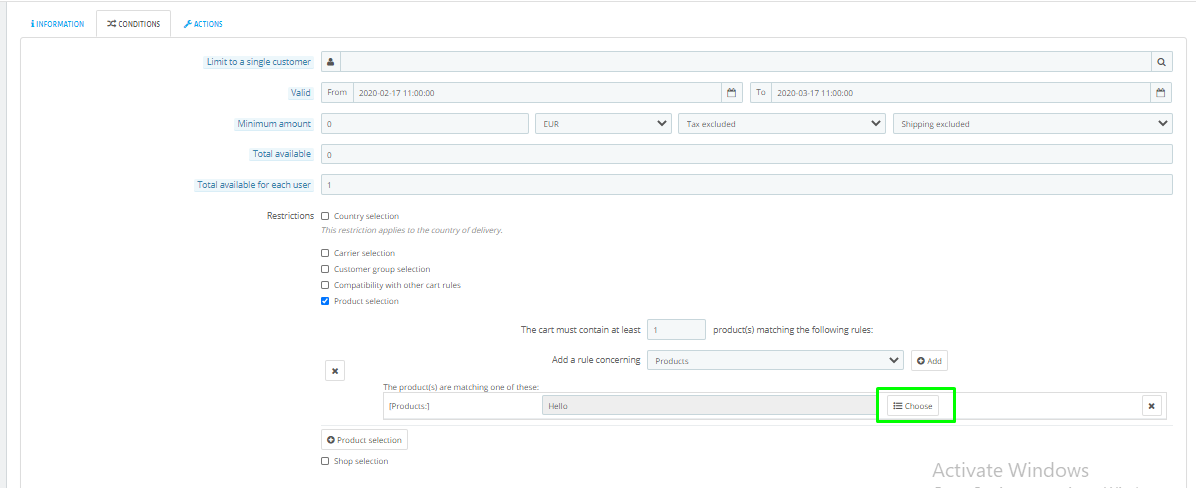Click the Choose products button
The width and height of the screenshot is (1196, 488).
coord(913,406)
